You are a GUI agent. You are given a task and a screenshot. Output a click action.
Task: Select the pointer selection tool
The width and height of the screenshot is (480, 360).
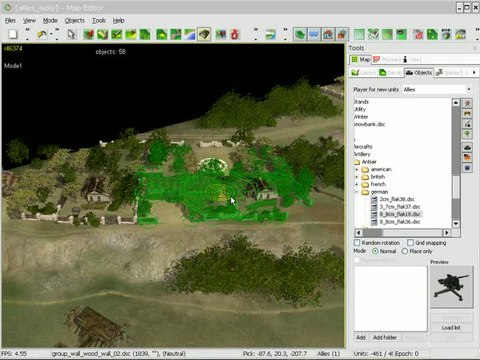pyautogui.click(x=71, y=34)
